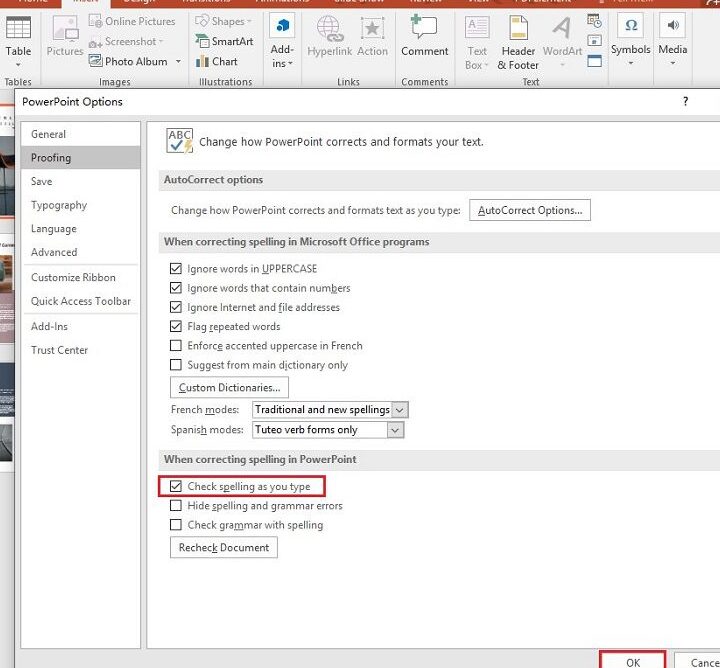This screenshot has width=720, height=668.
Task: Insert Slide Number icon
Action: pos(594,41)
